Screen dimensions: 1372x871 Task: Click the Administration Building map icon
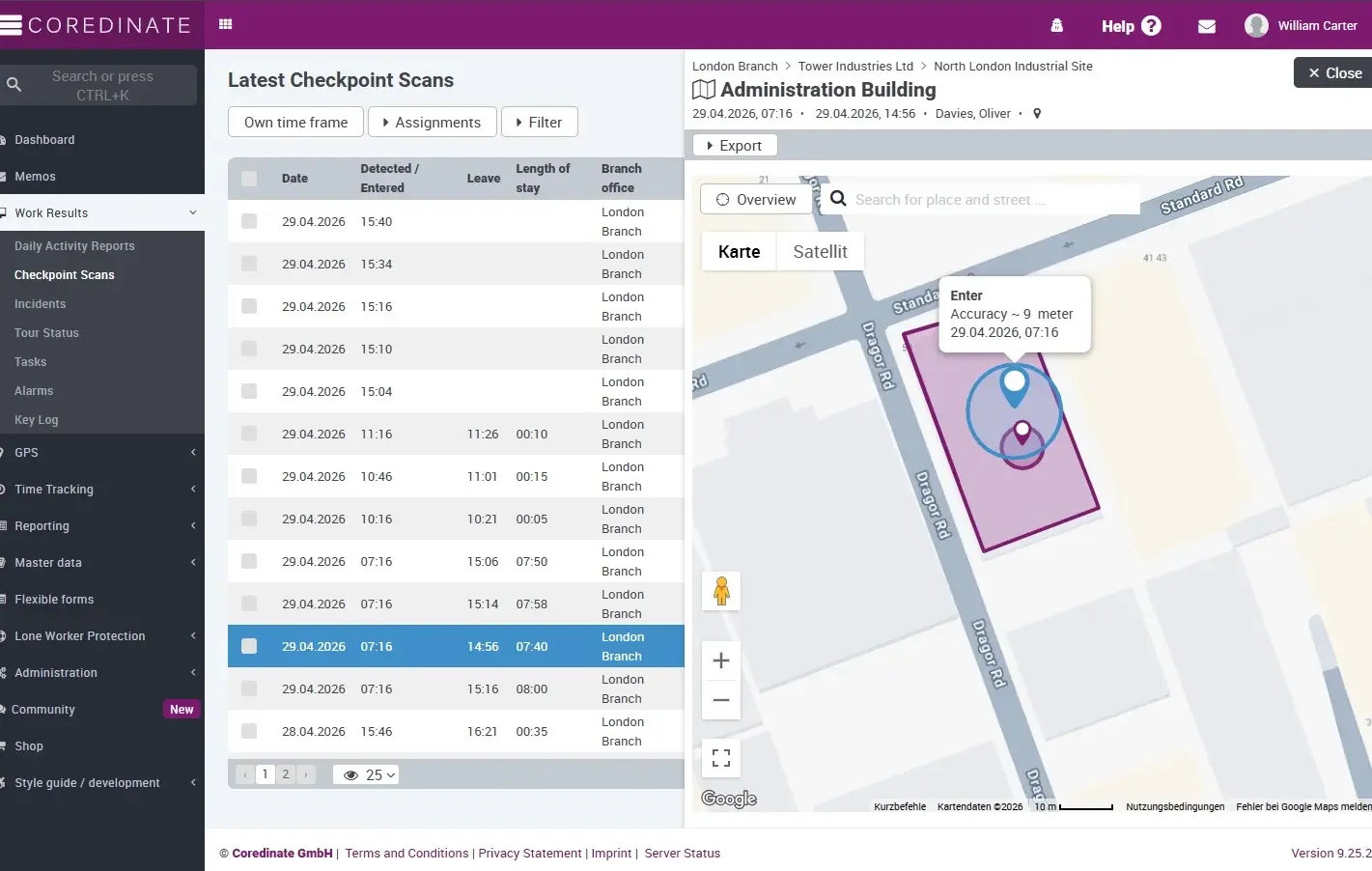pos(704,90)
